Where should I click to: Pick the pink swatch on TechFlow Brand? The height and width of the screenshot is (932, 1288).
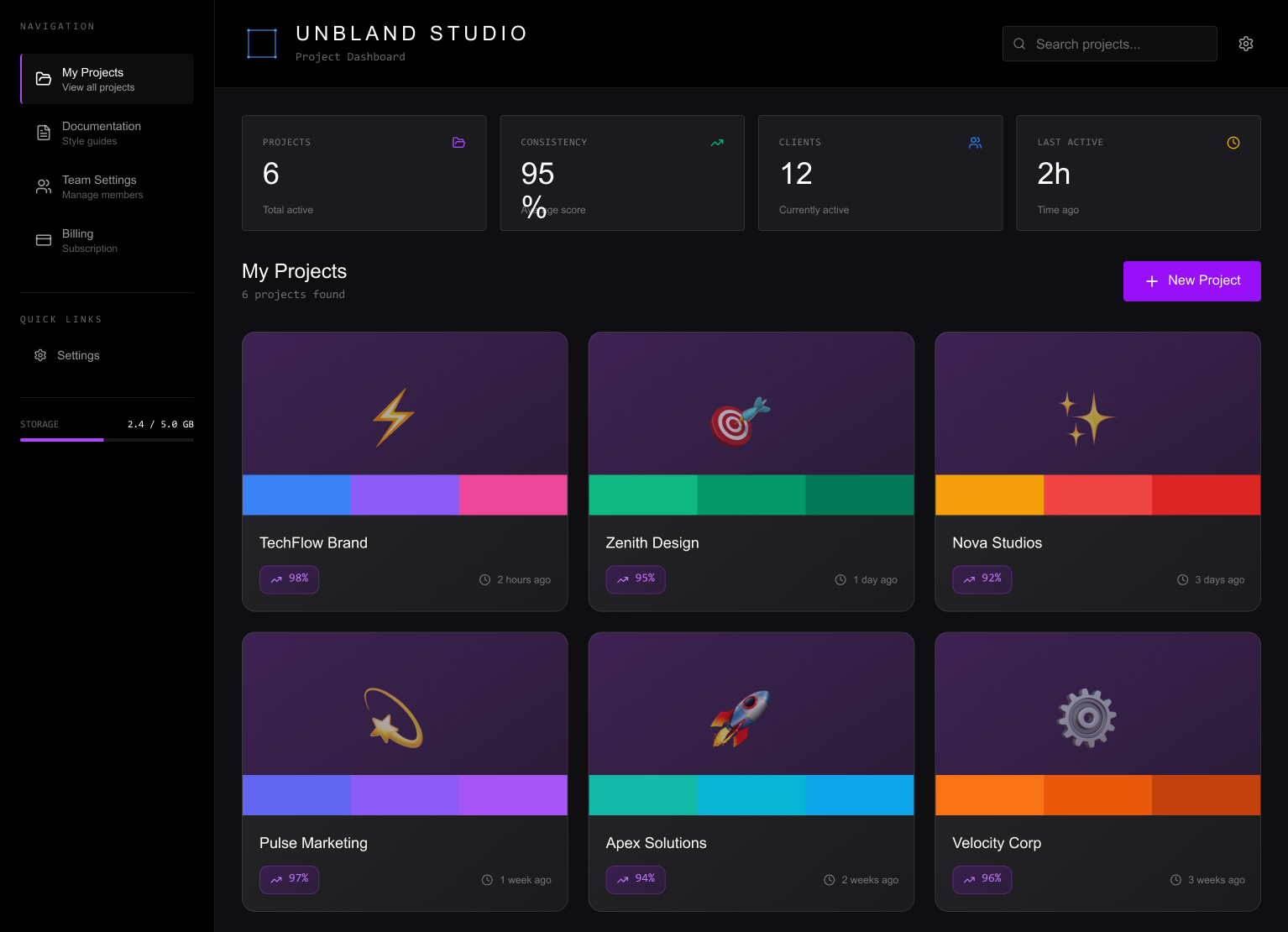tap(513, 495)
